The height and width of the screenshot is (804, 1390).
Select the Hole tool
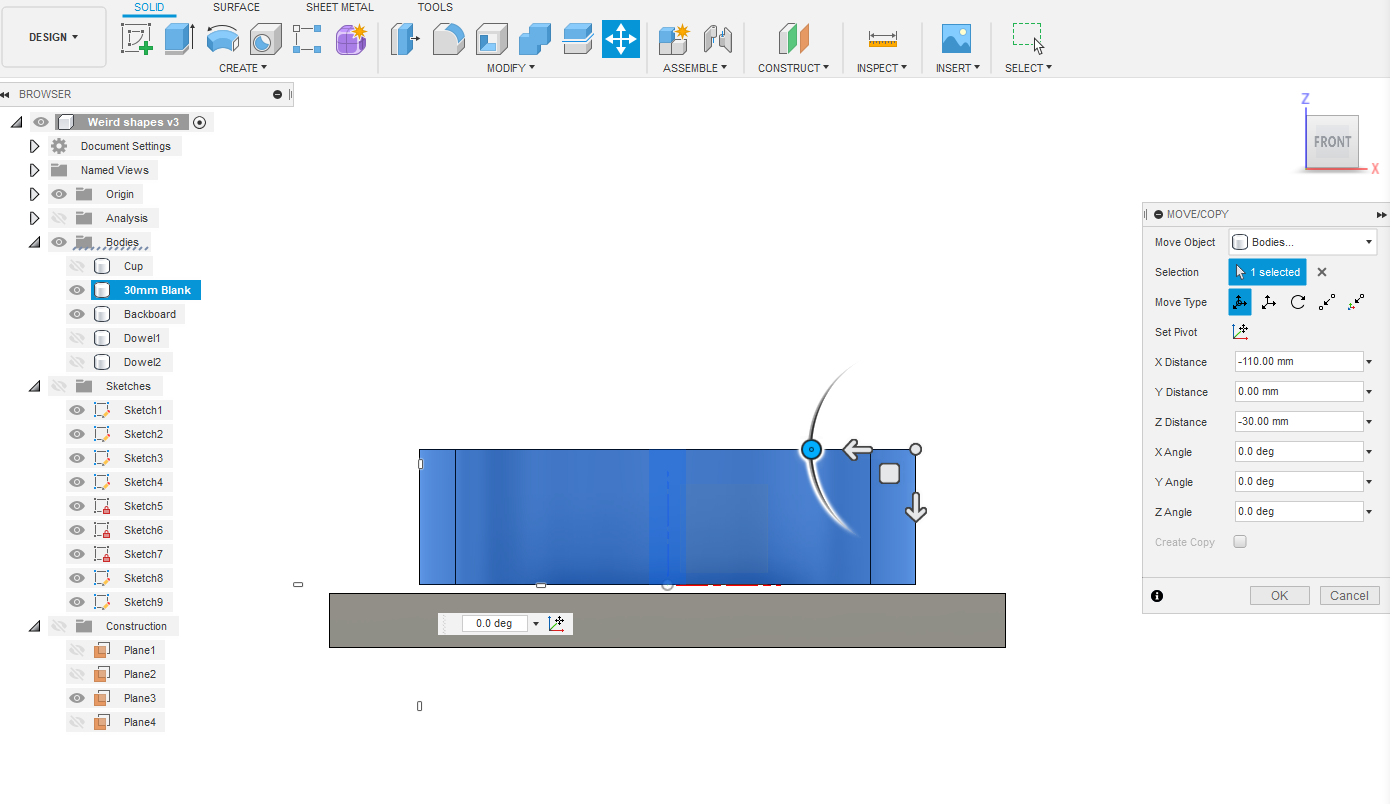[265, 39]
